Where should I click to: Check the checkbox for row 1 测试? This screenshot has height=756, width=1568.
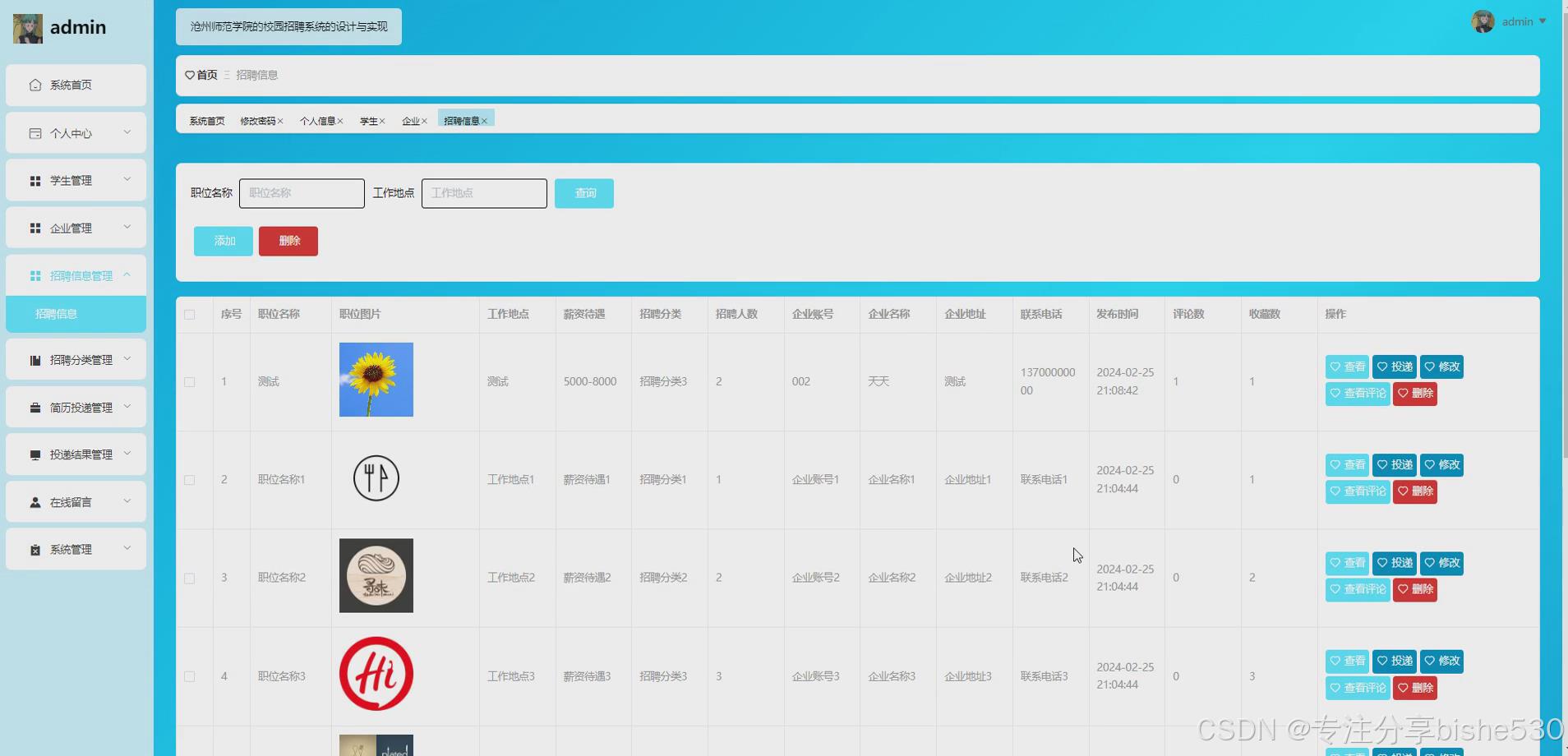click(x=190, y=382)
